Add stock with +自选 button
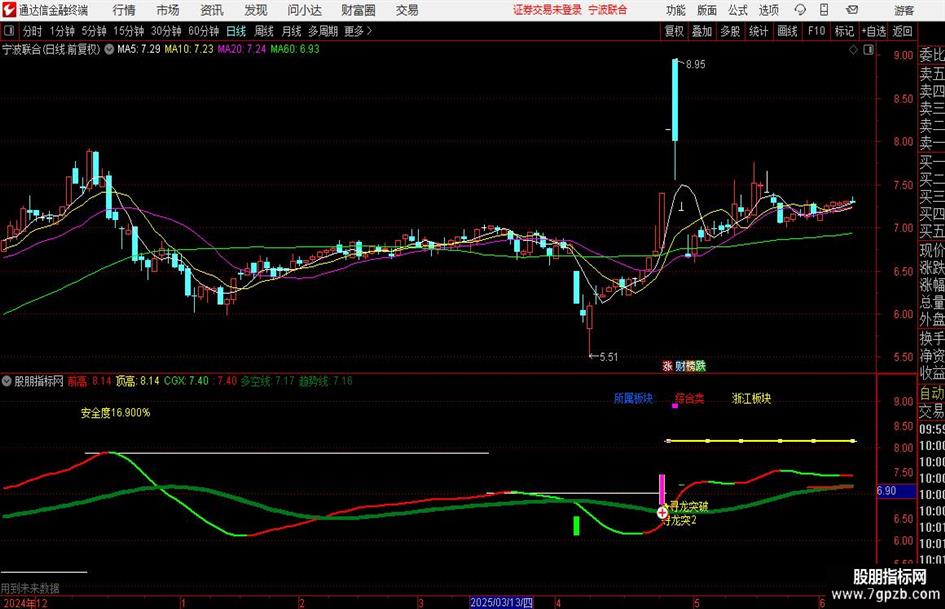Image resolution: width=945 pixels, height=609 pixels. pos(874,31)
